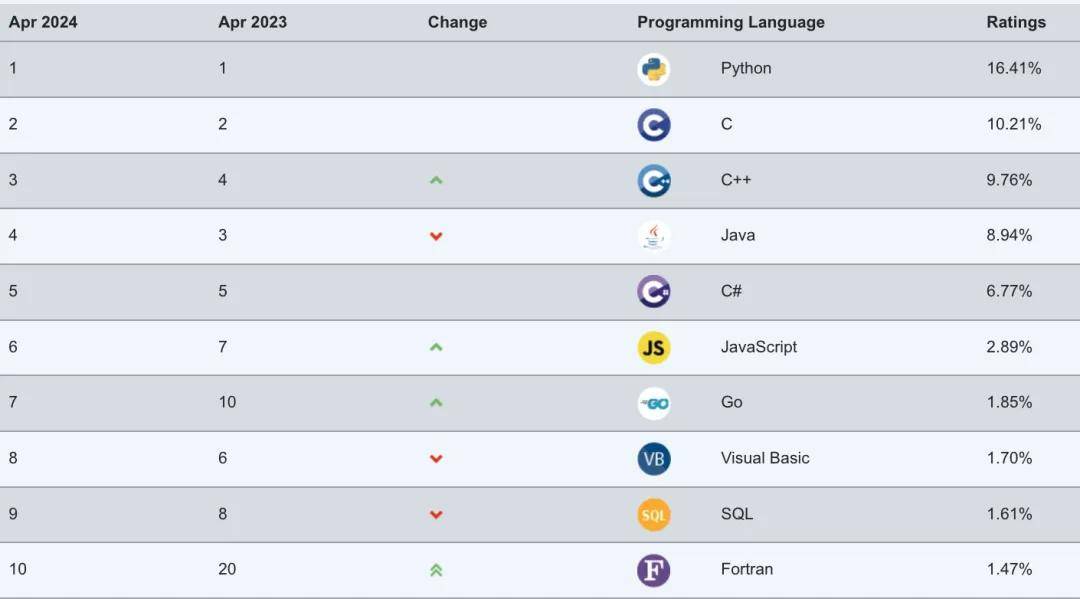
Task: Click the Visual Basic language name
Action: pyautogui.click(x=765, y=458)
